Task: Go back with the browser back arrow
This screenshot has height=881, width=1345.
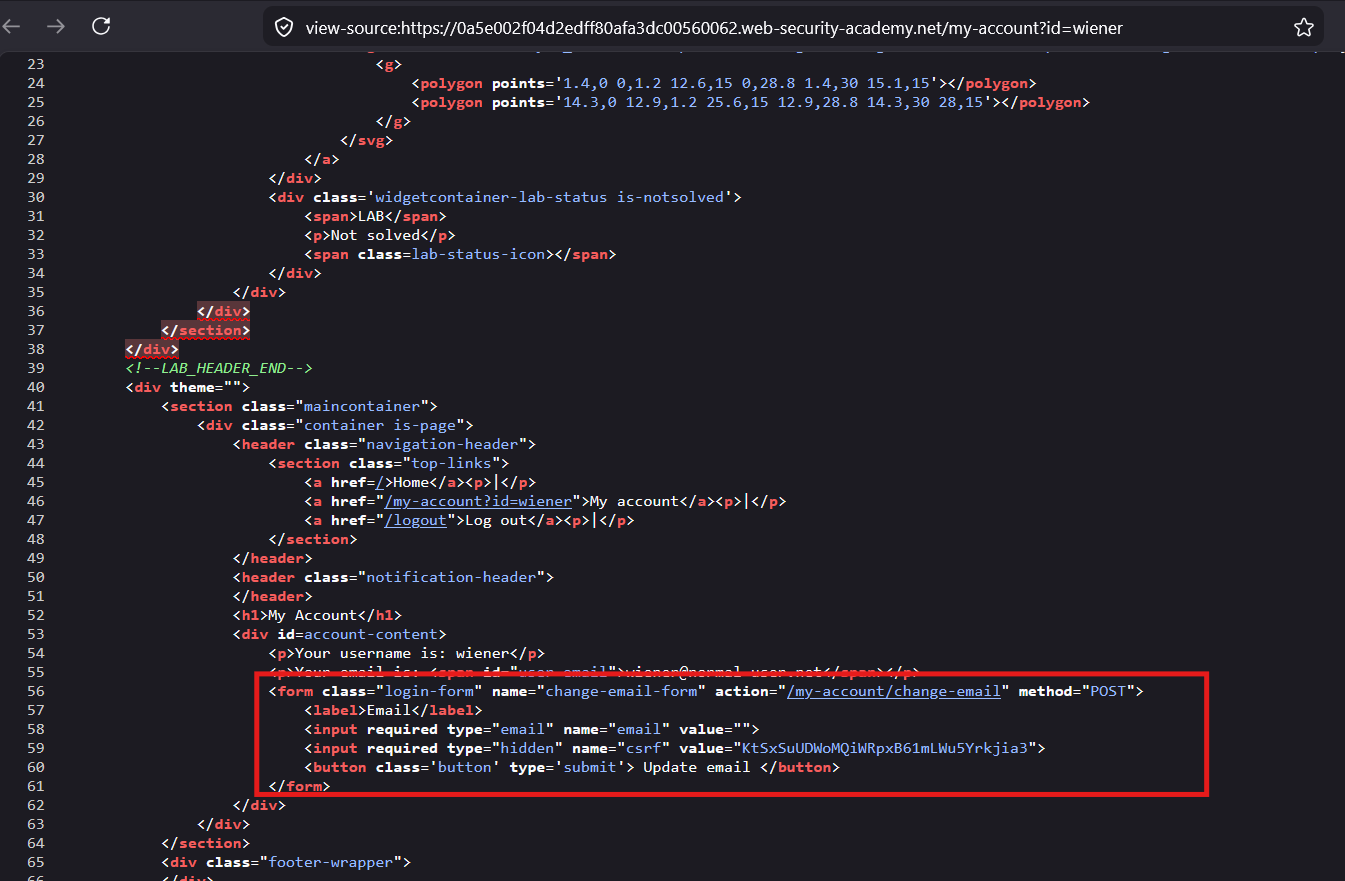Action: point(13,27)
